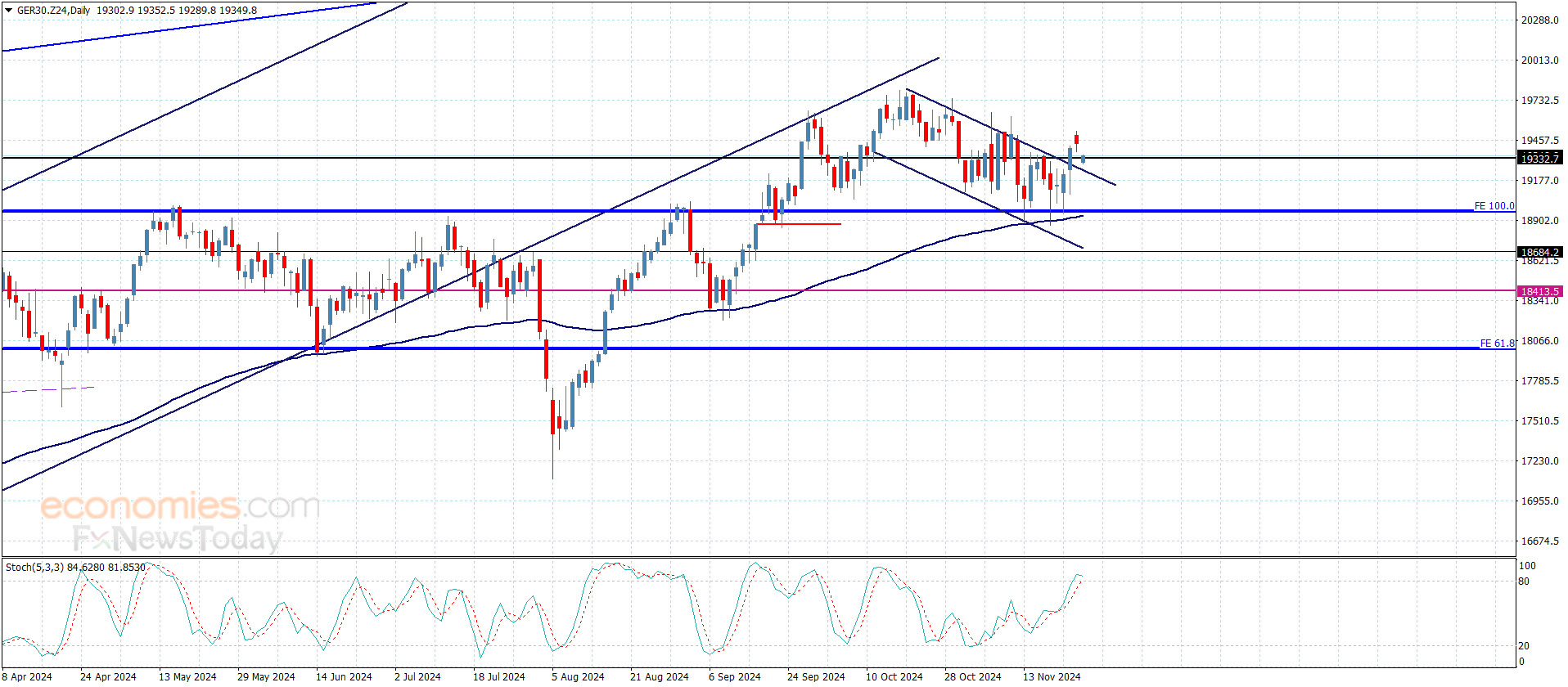Click the 18 Jul 2024 date label

[499, 676]
